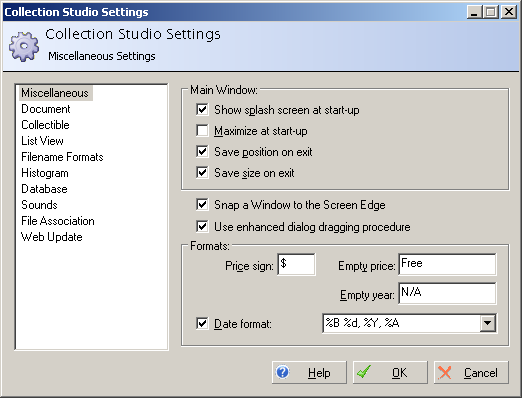
Task: Open Filename Formats settings
Action: tap(62, 157)
